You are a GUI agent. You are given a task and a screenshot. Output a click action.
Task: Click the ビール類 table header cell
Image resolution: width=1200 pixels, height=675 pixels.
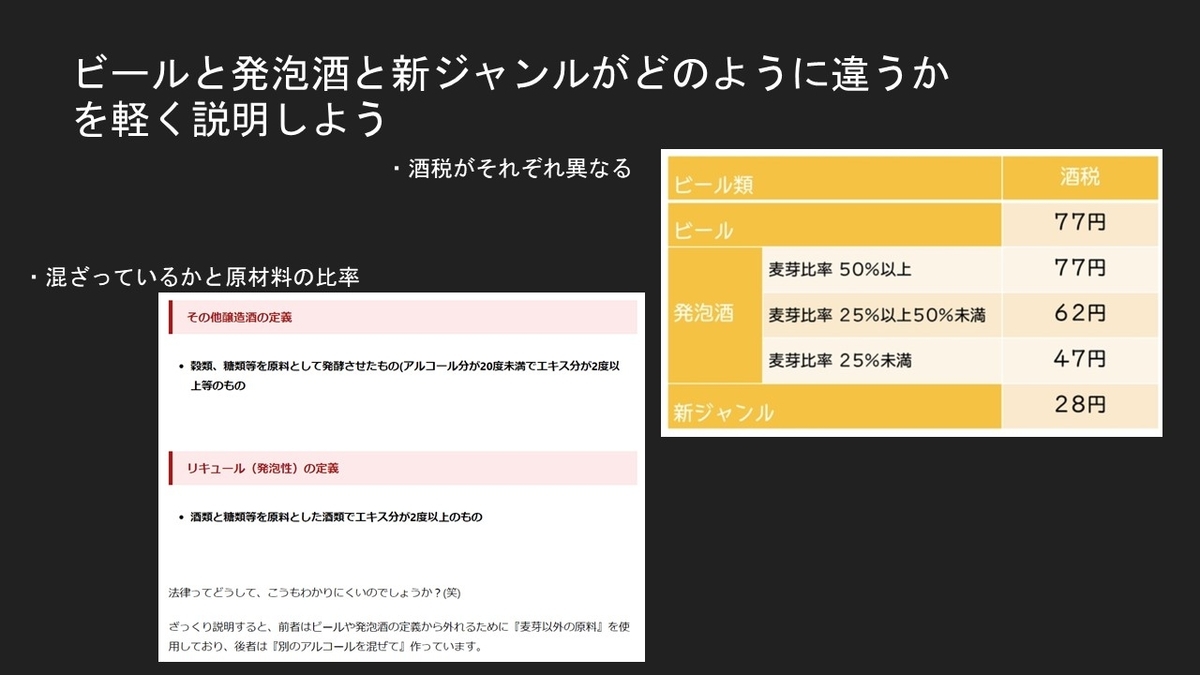(834, 180)
